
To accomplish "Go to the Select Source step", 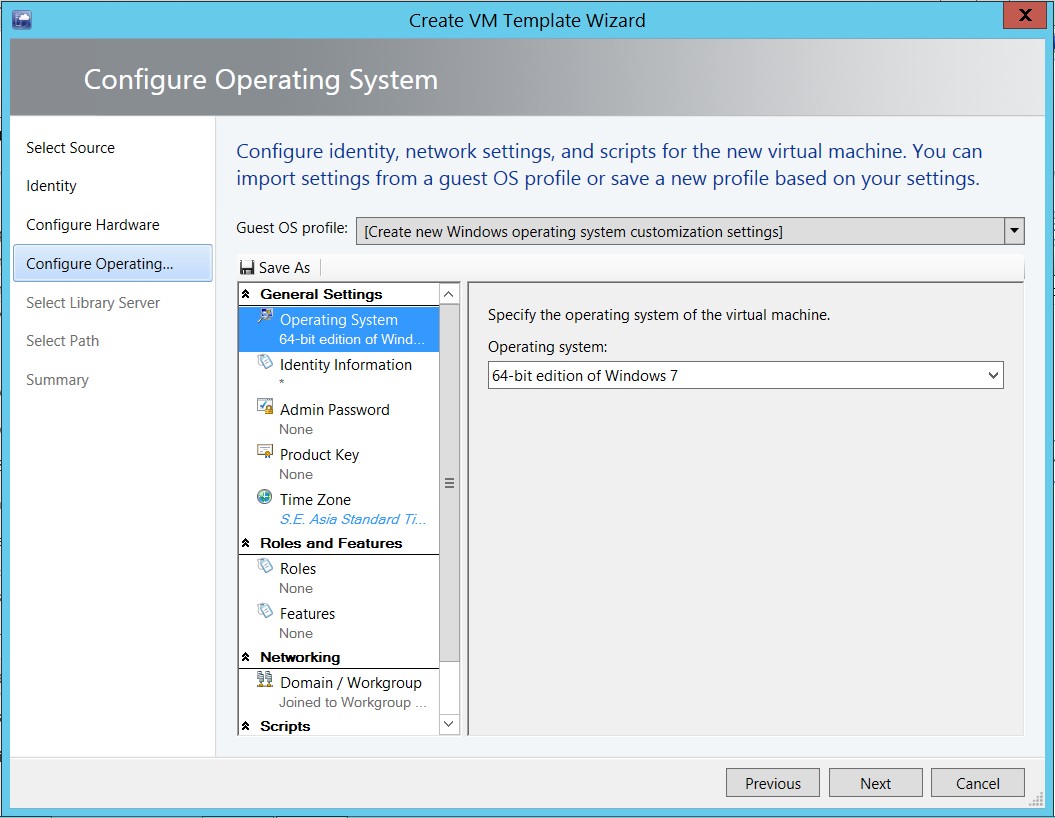I will point(70,147).
